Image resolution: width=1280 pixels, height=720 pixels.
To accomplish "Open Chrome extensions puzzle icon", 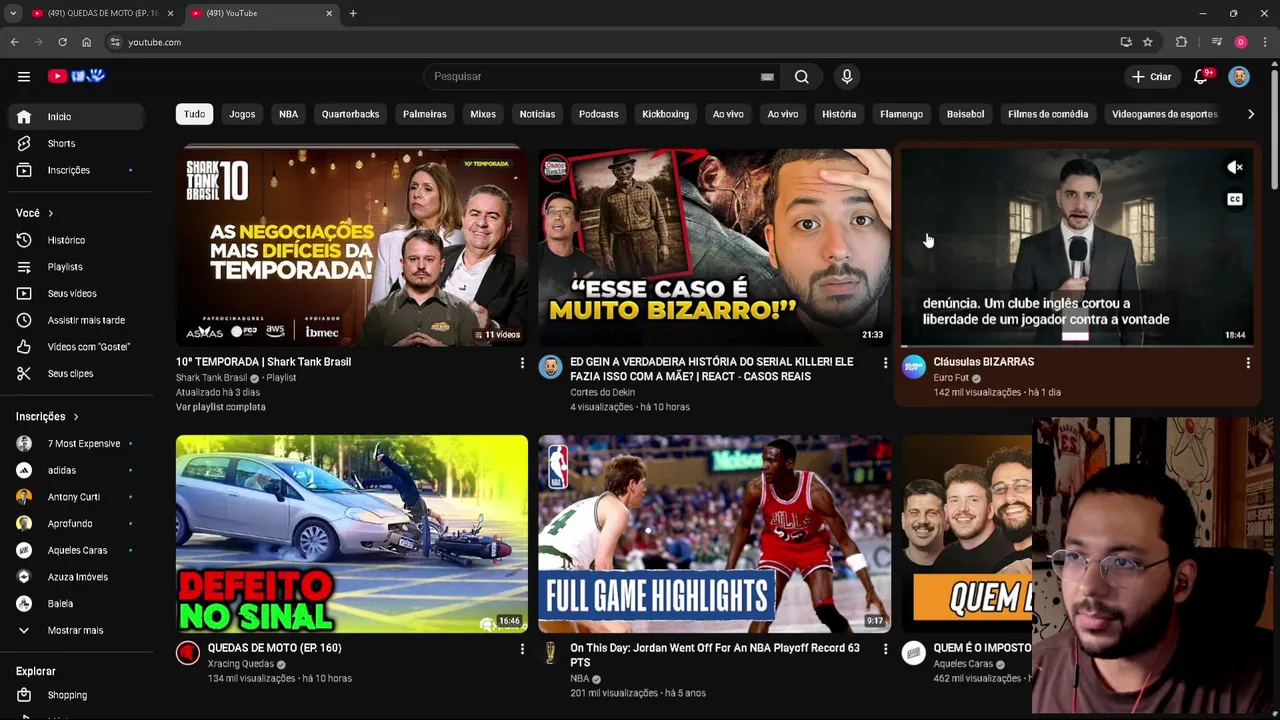I will click(x=1181, y=42).
